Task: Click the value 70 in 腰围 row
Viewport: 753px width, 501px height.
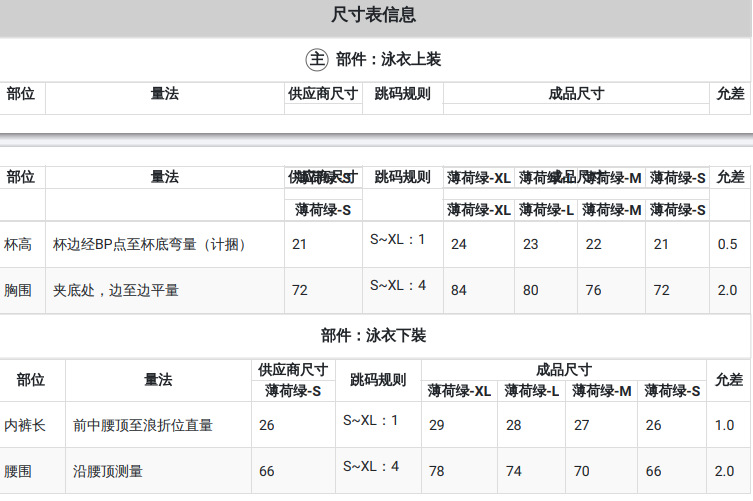Action: [582, 472]
